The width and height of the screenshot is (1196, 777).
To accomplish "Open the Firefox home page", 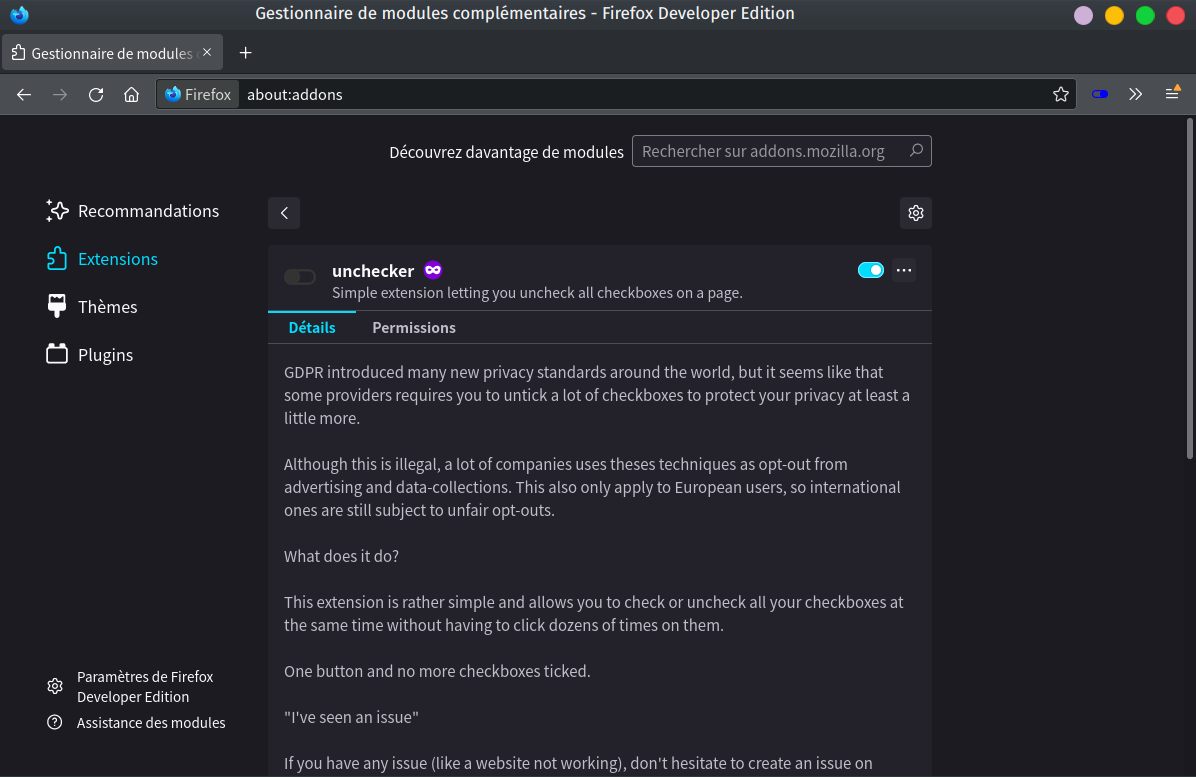I will click(132, 95).
